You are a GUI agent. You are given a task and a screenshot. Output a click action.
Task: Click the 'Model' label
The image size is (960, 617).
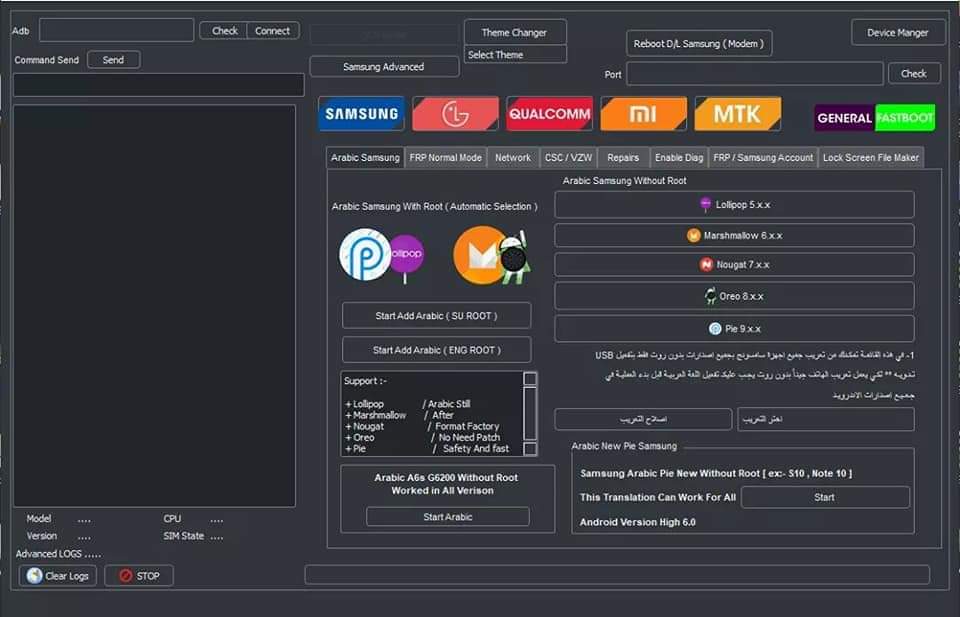[39, 518]
